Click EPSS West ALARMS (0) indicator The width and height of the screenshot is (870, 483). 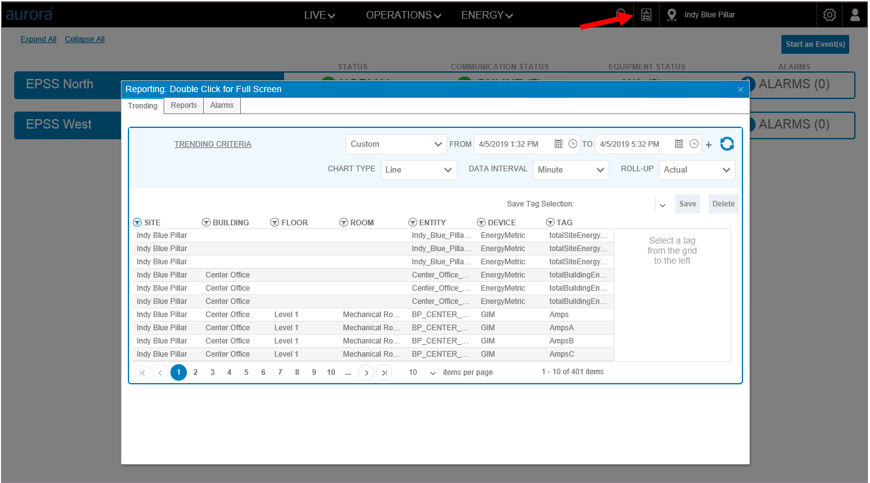coord(794,125)
